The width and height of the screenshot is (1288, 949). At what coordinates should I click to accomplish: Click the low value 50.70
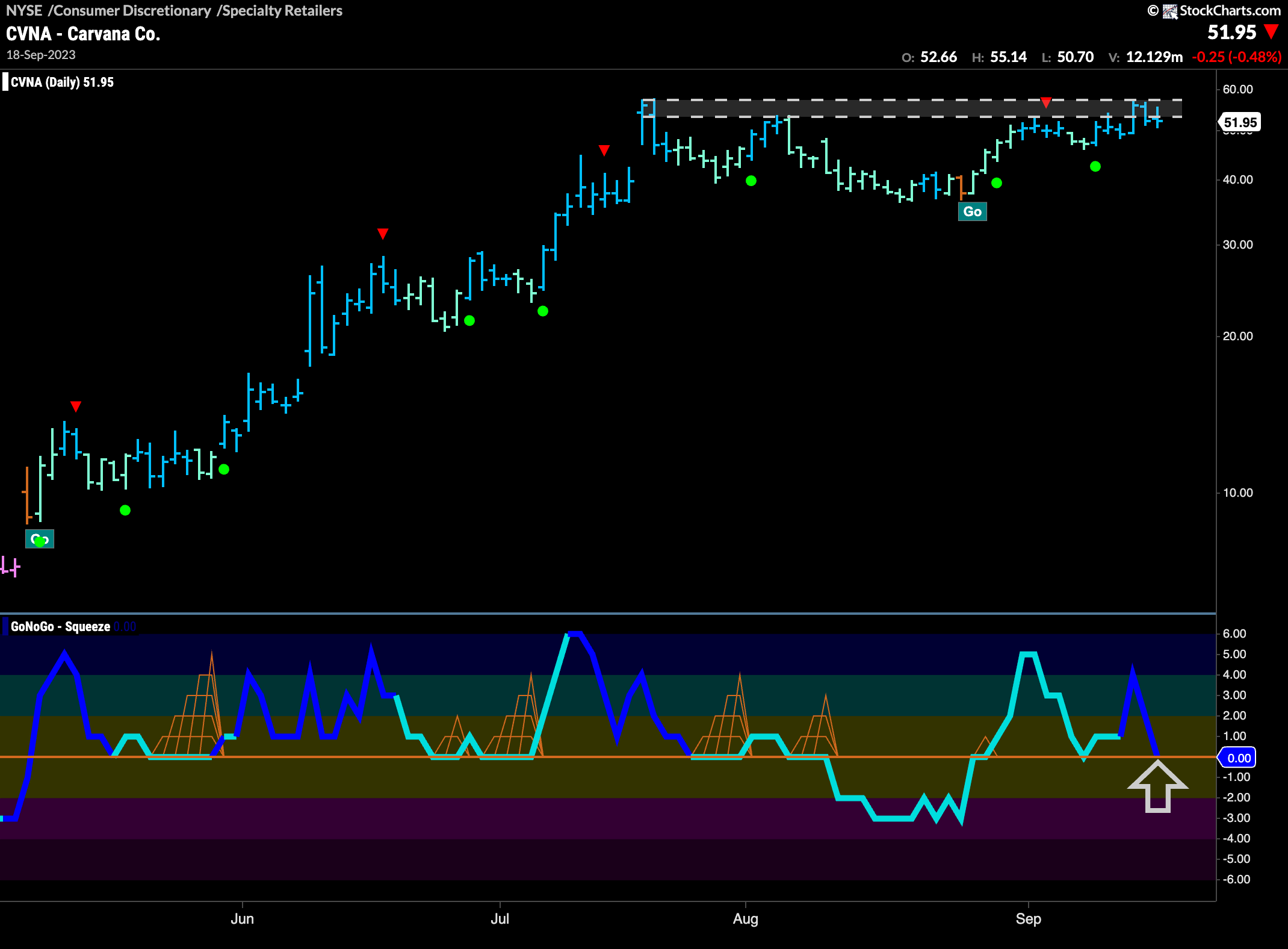[1076, 57]
